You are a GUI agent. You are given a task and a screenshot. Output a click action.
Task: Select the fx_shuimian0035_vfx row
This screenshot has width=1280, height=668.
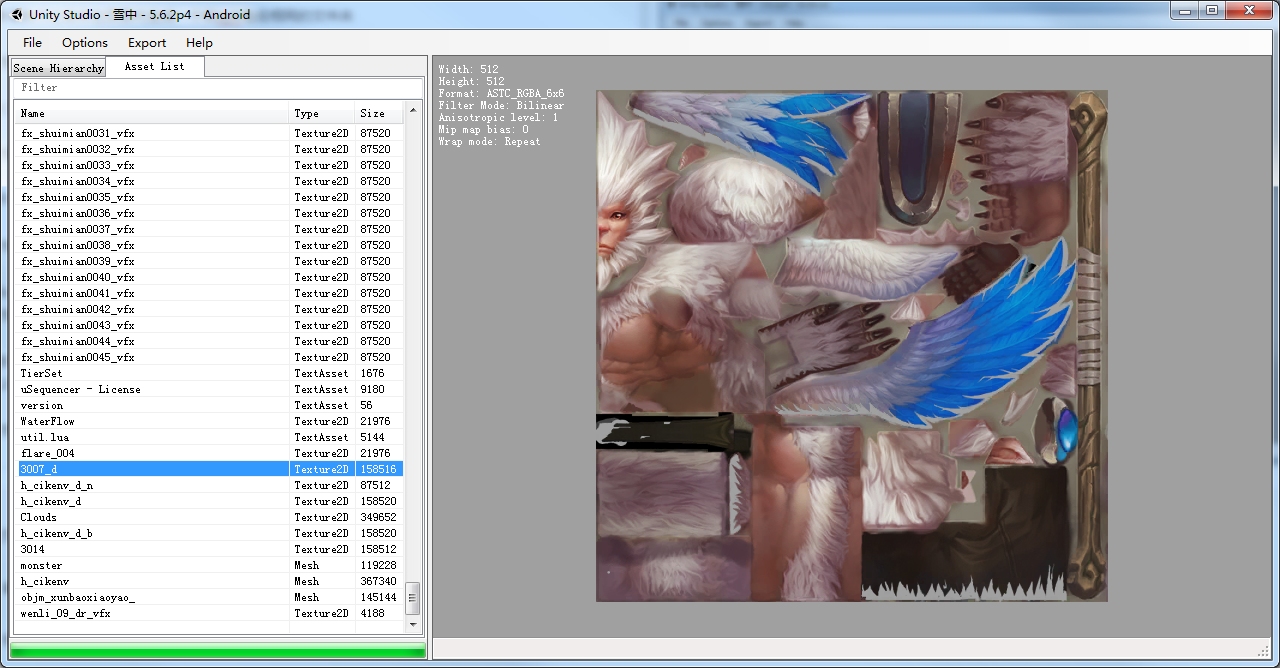[210, 197]
